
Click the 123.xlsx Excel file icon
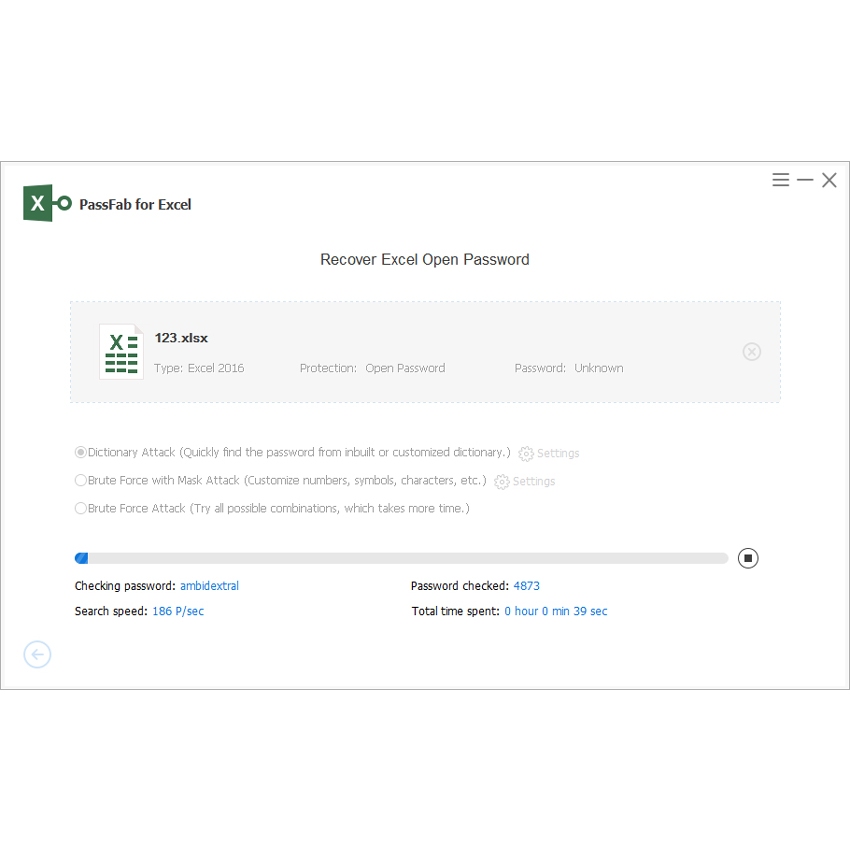coord(121,351)
